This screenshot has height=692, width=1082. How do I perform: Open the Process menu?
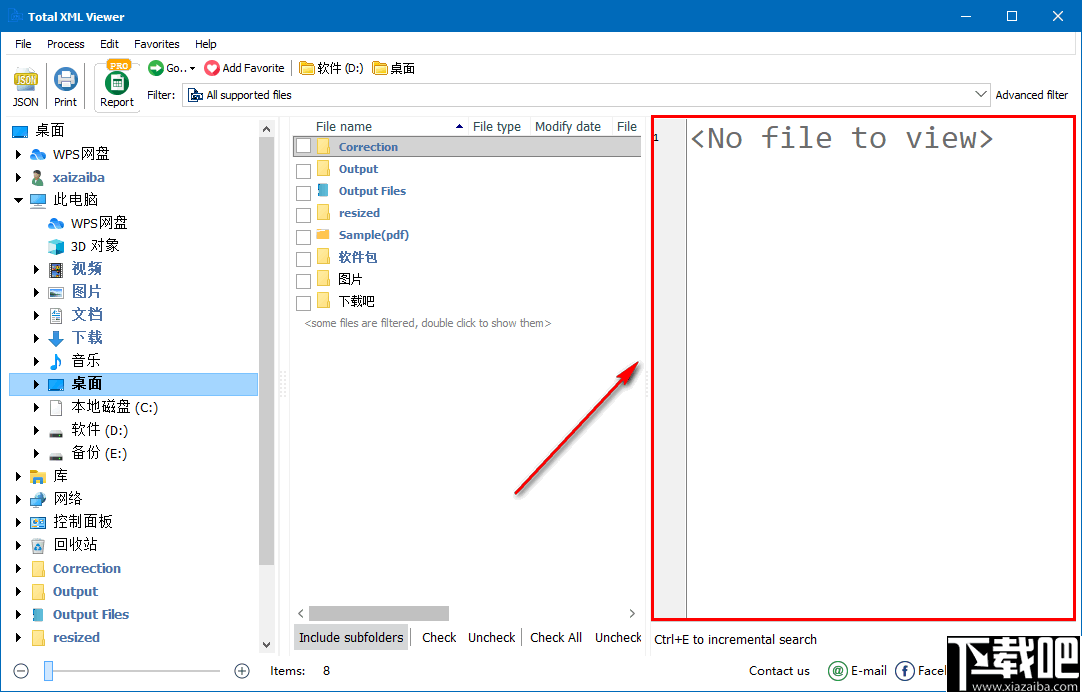pos(65,43)
